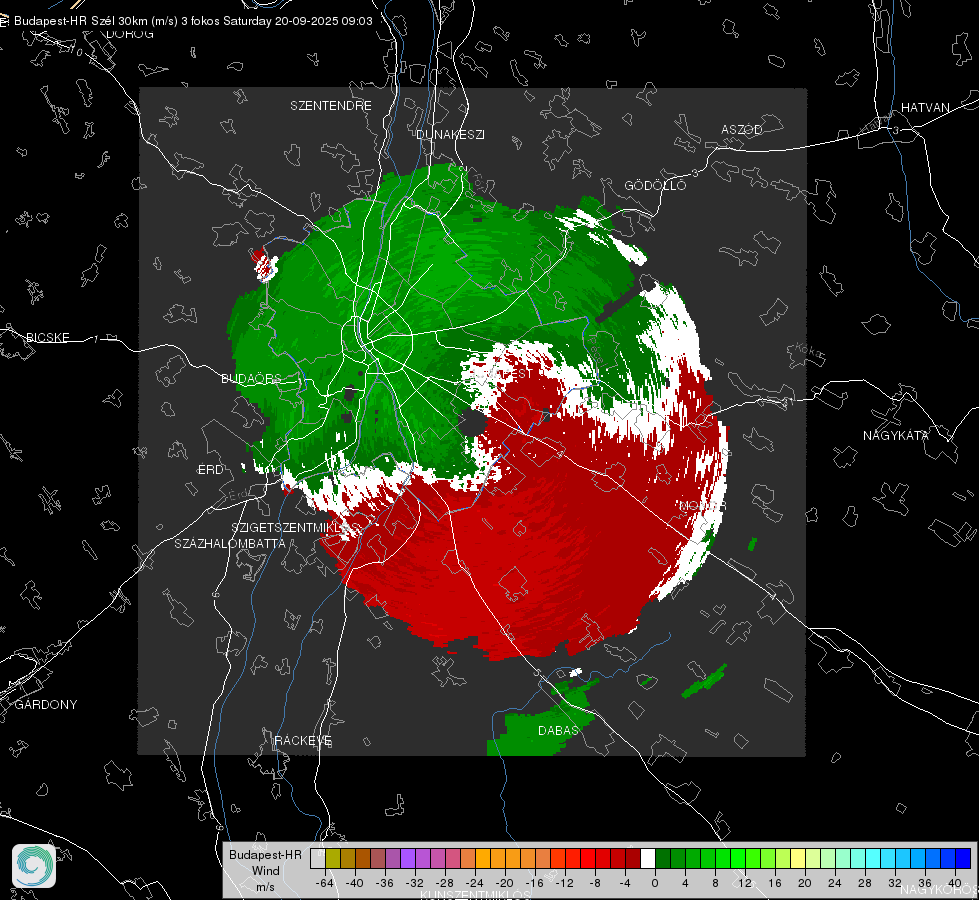
Task: Click the small icon before the Budapest-HR title
Action: pyautogui.click(x=4, y=21)
